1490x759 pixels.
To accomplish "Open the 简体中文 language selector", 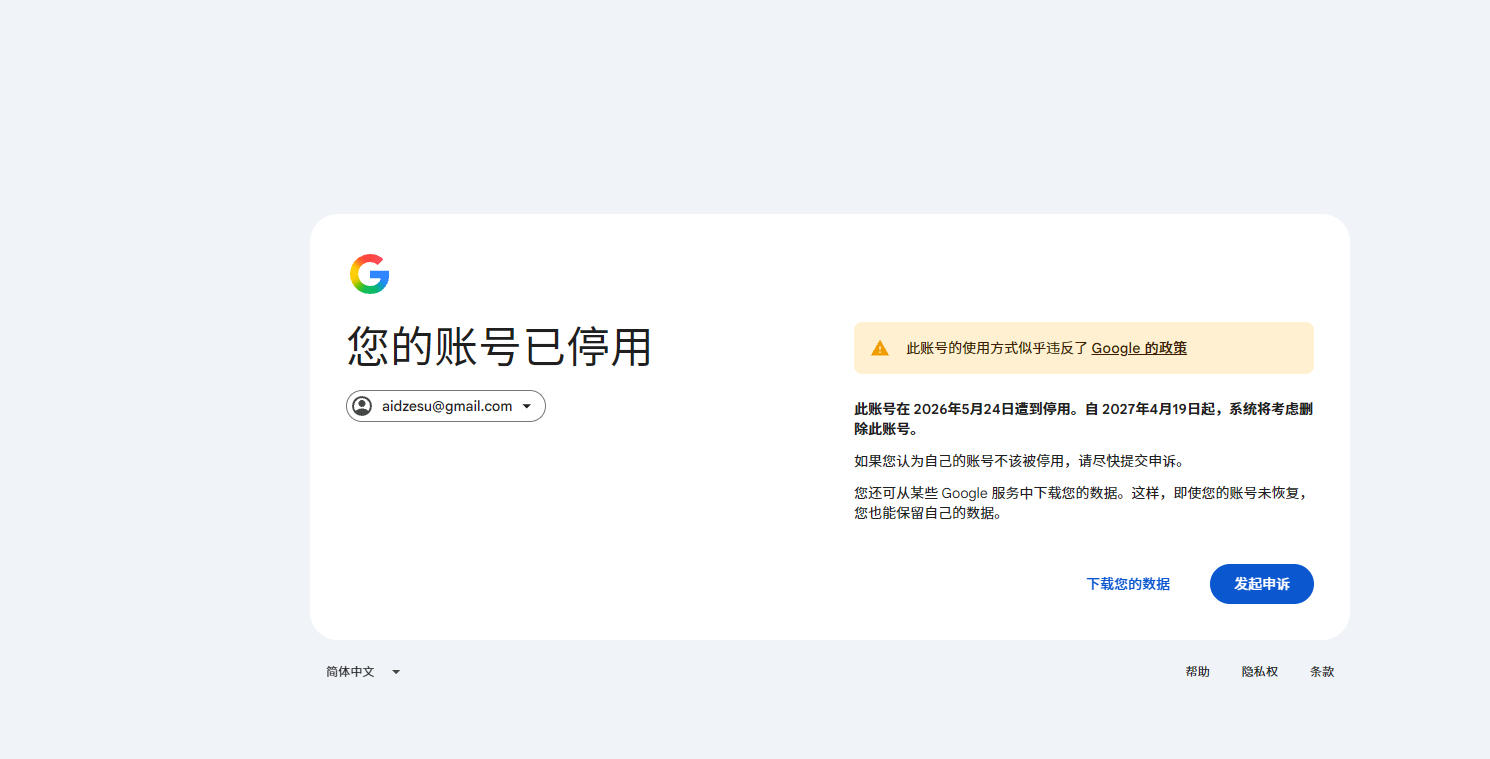I will point(363,672).
